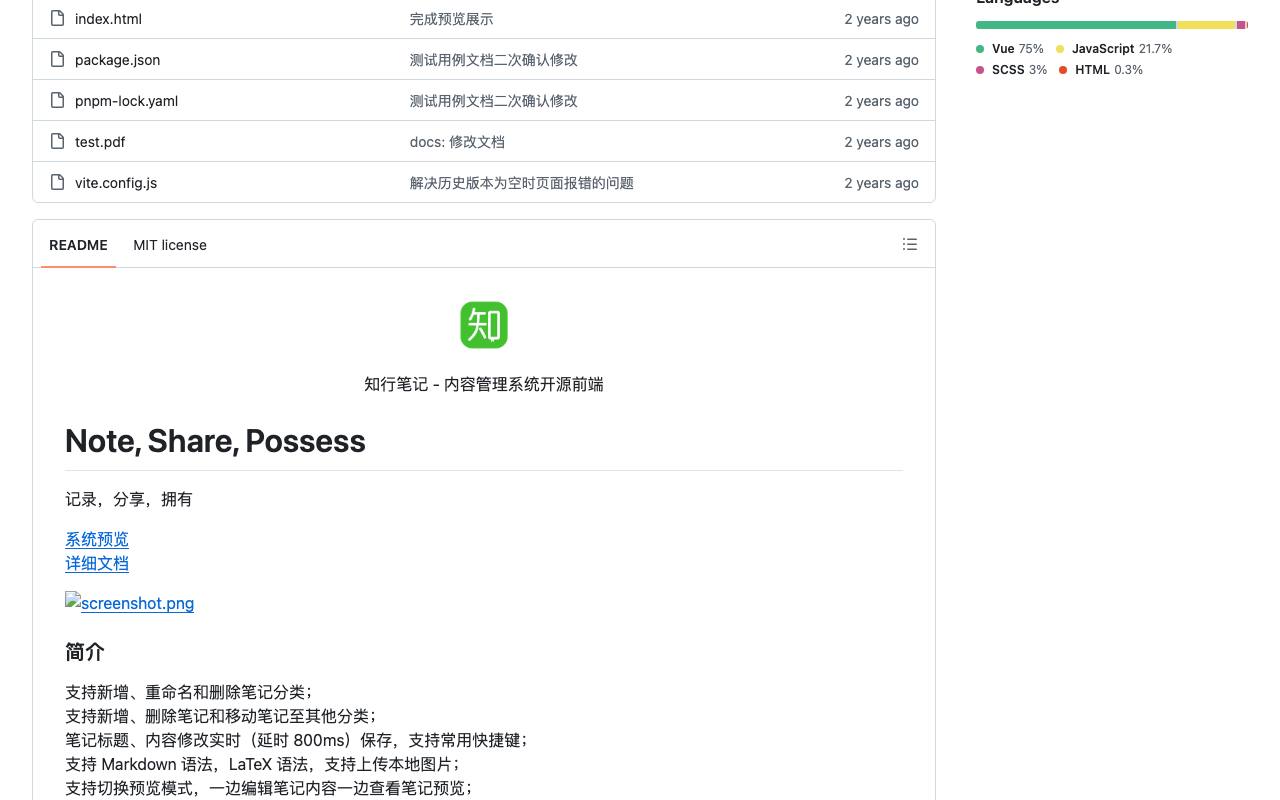Click the JavaScript 21.7% language entry
Image resolution: width=1280 pixels, height=800 pixels.
click(1114, 49)
